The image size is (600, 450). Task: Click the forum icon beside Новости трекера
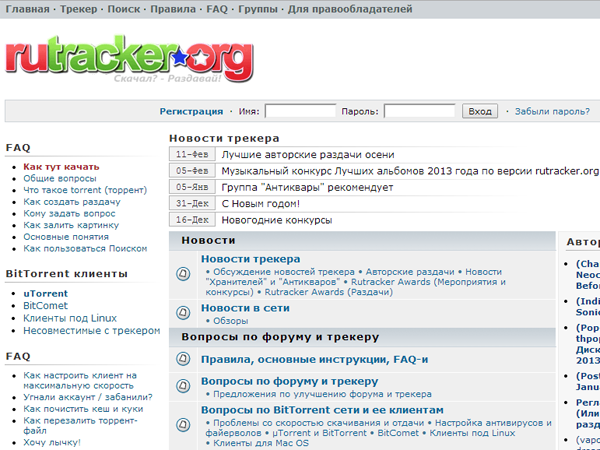coord(184,272)
